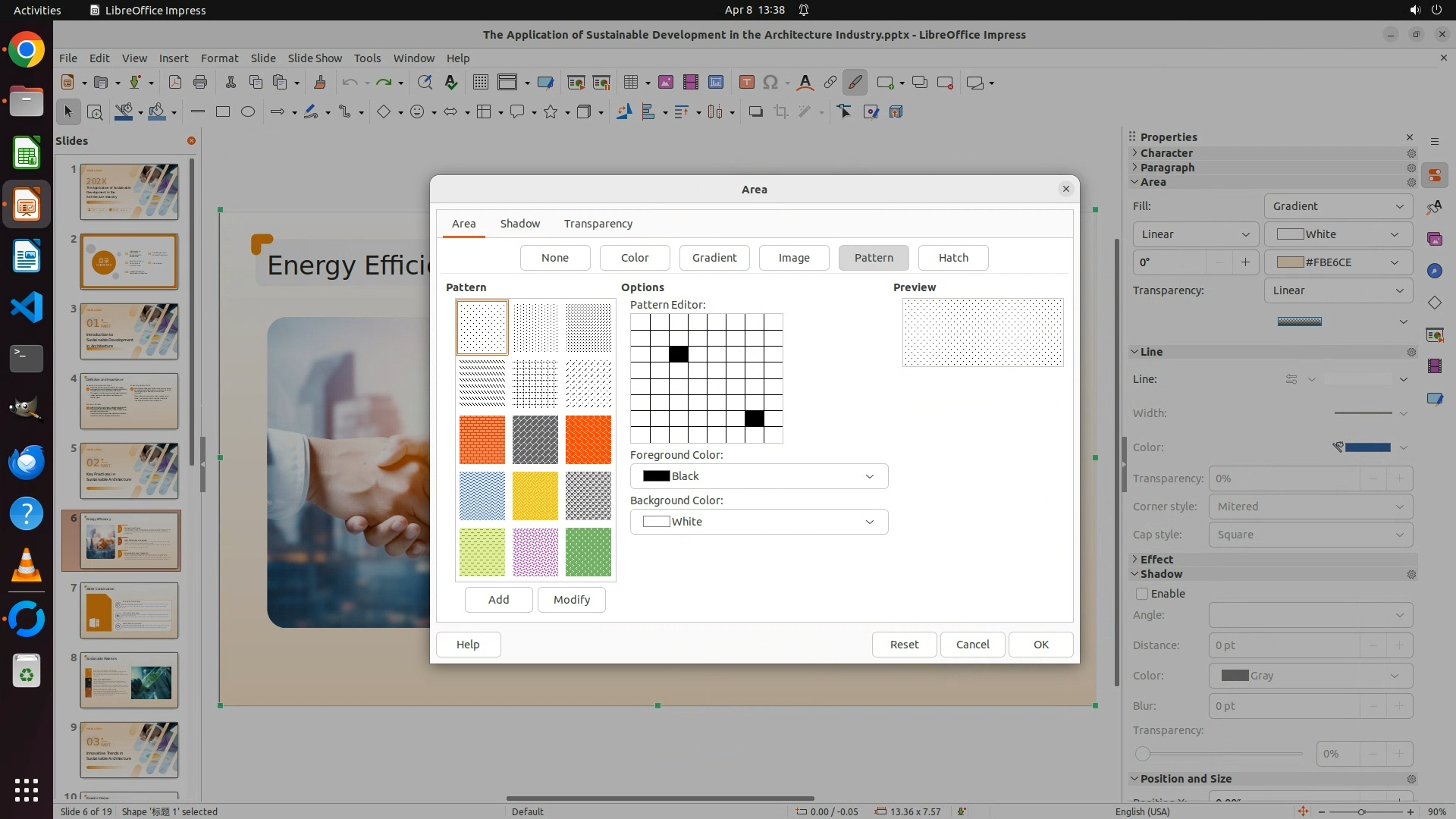Viewport: 1456px width, 819px height.
Task: Click the Crop Image icon
Action: coord(780,112)
